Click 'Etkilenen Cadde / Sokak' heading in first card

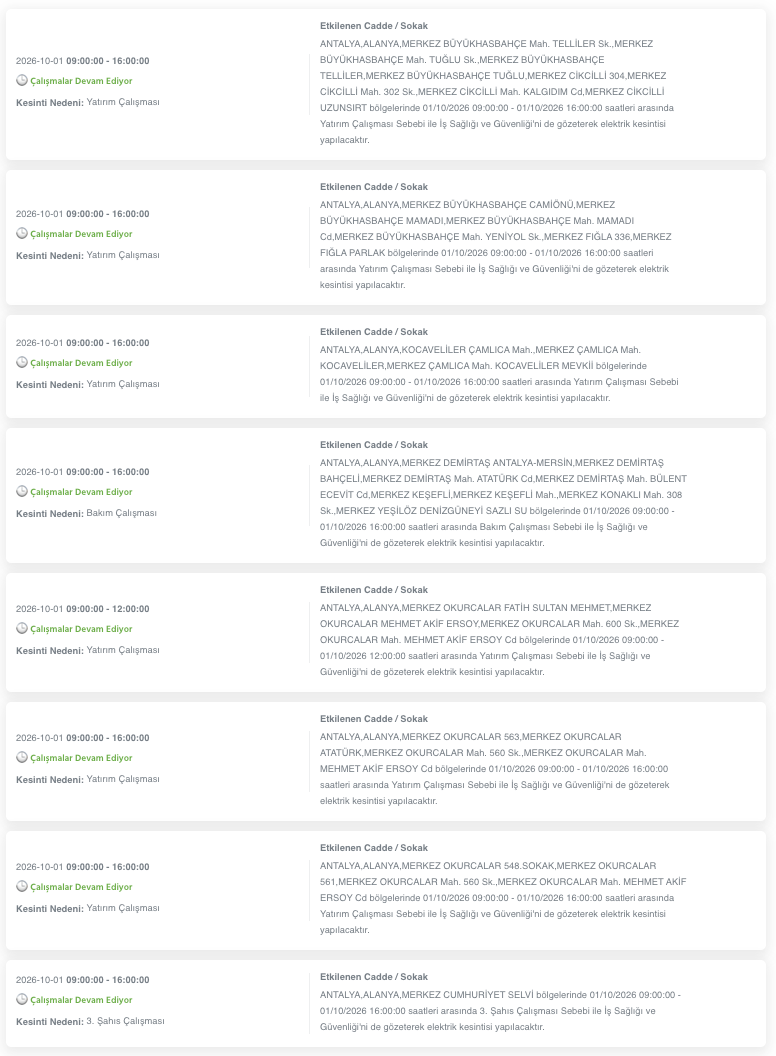374,26
